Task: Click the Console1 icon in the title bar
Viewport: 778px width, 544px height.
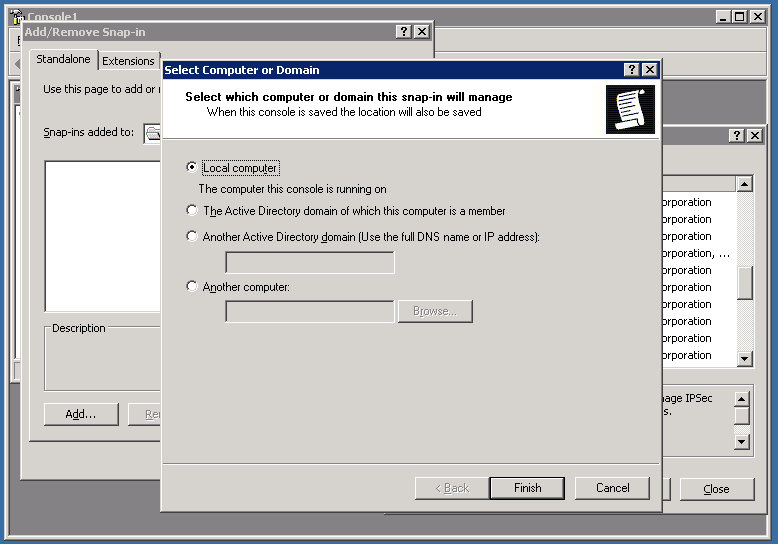Action: click(17, 16)
